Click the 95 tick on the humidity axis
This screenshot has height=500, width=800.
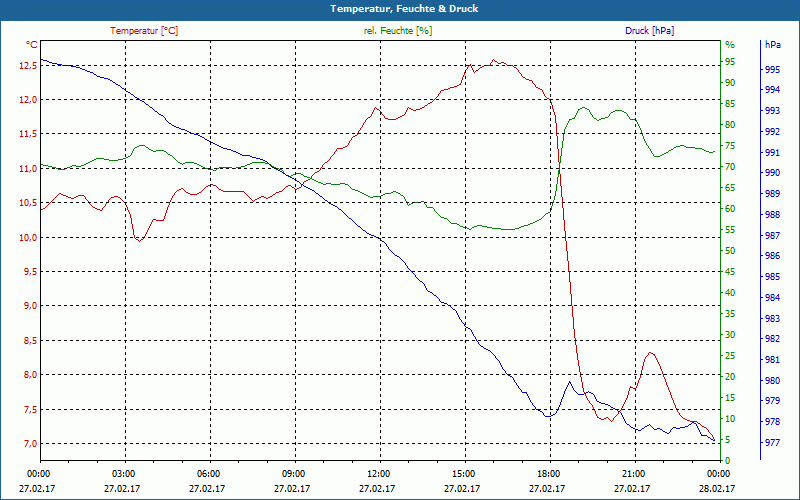[x=730, y=62]
